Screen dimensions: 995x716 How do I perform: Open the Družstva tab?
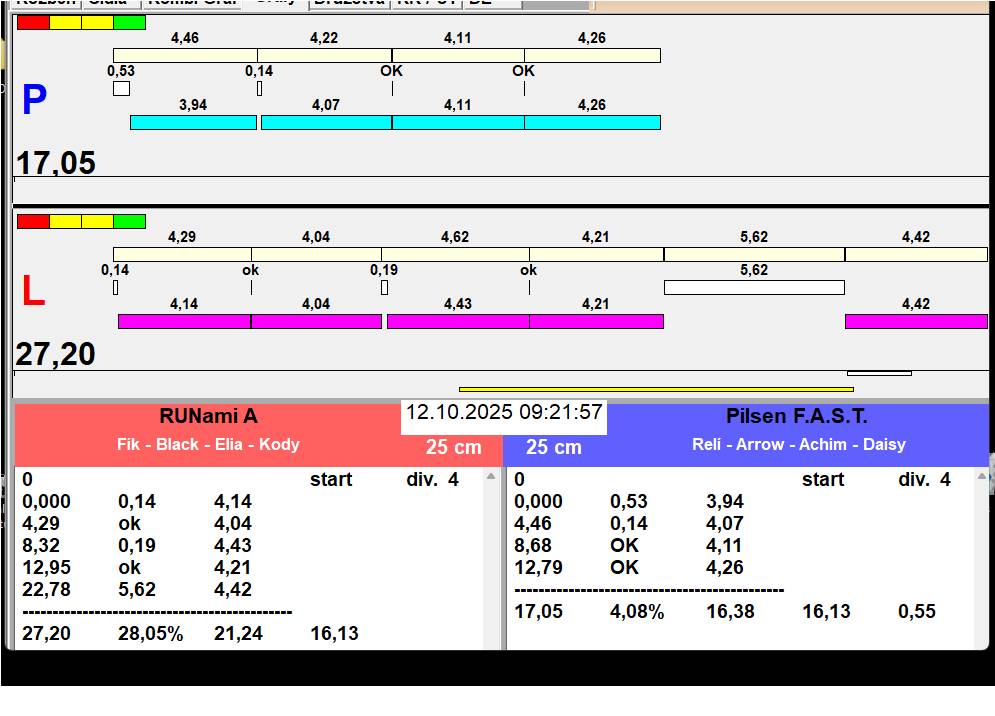click(348, 3)
